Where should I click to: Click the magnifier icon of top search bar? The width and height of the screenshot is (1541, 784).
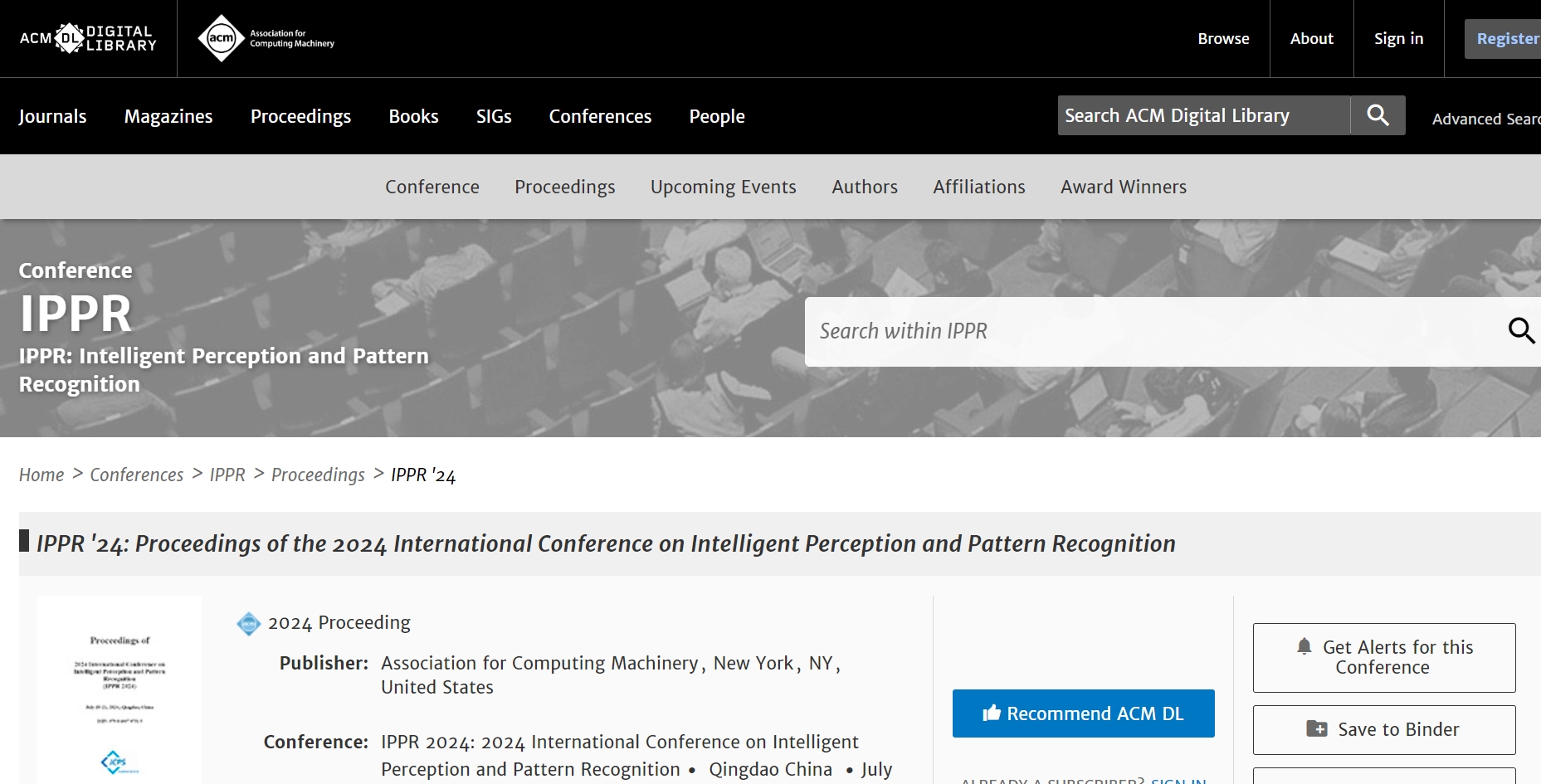[x=1378, y=115]
